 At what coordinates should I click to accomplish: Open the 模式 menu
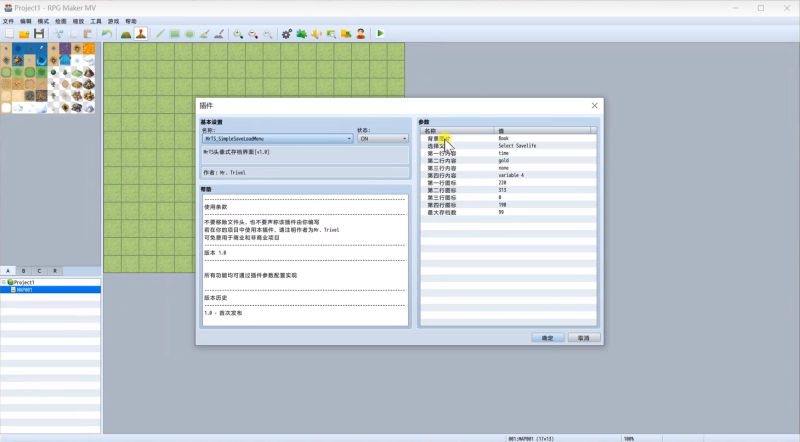click(43, 21)
